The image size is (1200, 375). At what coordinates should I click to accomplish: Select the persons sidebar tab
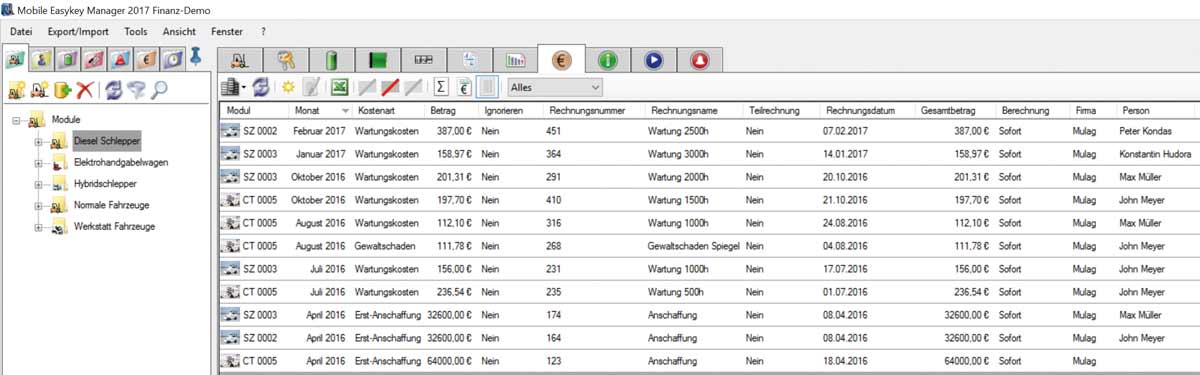(x=41, y=58)
